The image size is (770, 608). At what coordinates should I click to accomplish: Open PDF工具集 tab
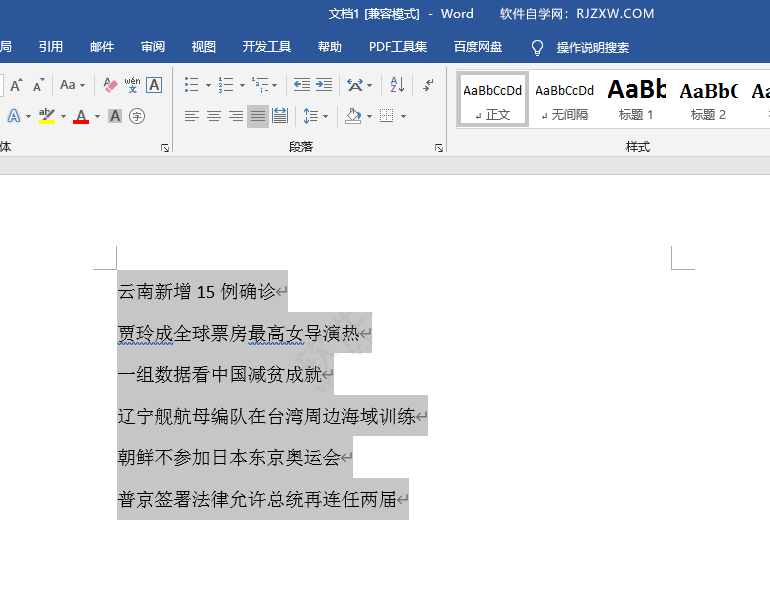[398, 47]
